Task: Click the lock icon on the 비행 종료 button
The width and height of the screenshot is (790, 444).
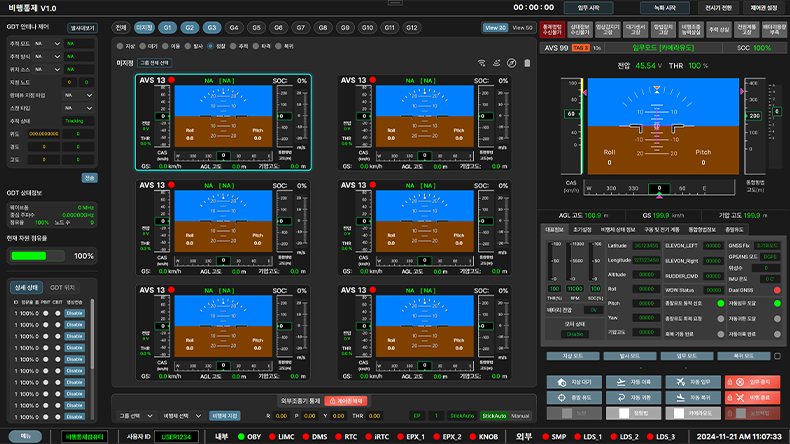Action: 730,398
